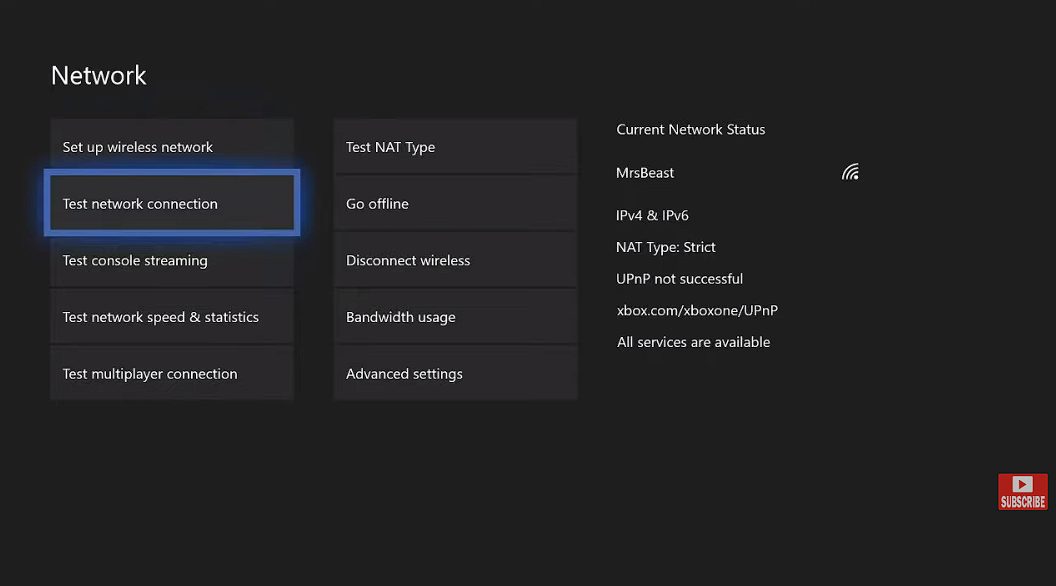Click the Network page title
The width and height of the screenshot is (1056, 586).
coord(98,75)
